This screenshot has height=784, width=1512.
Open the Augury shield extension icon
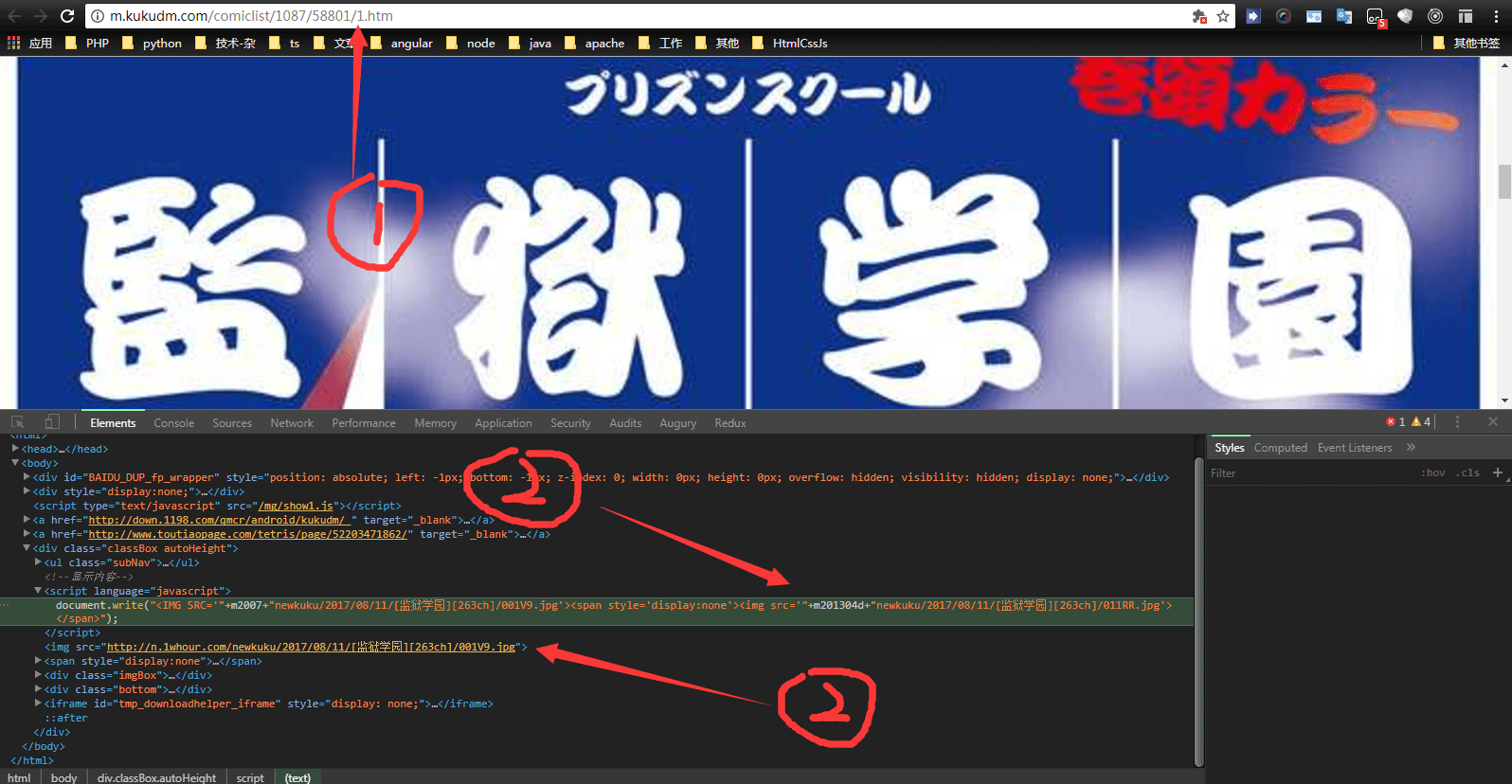point(1405,16)
